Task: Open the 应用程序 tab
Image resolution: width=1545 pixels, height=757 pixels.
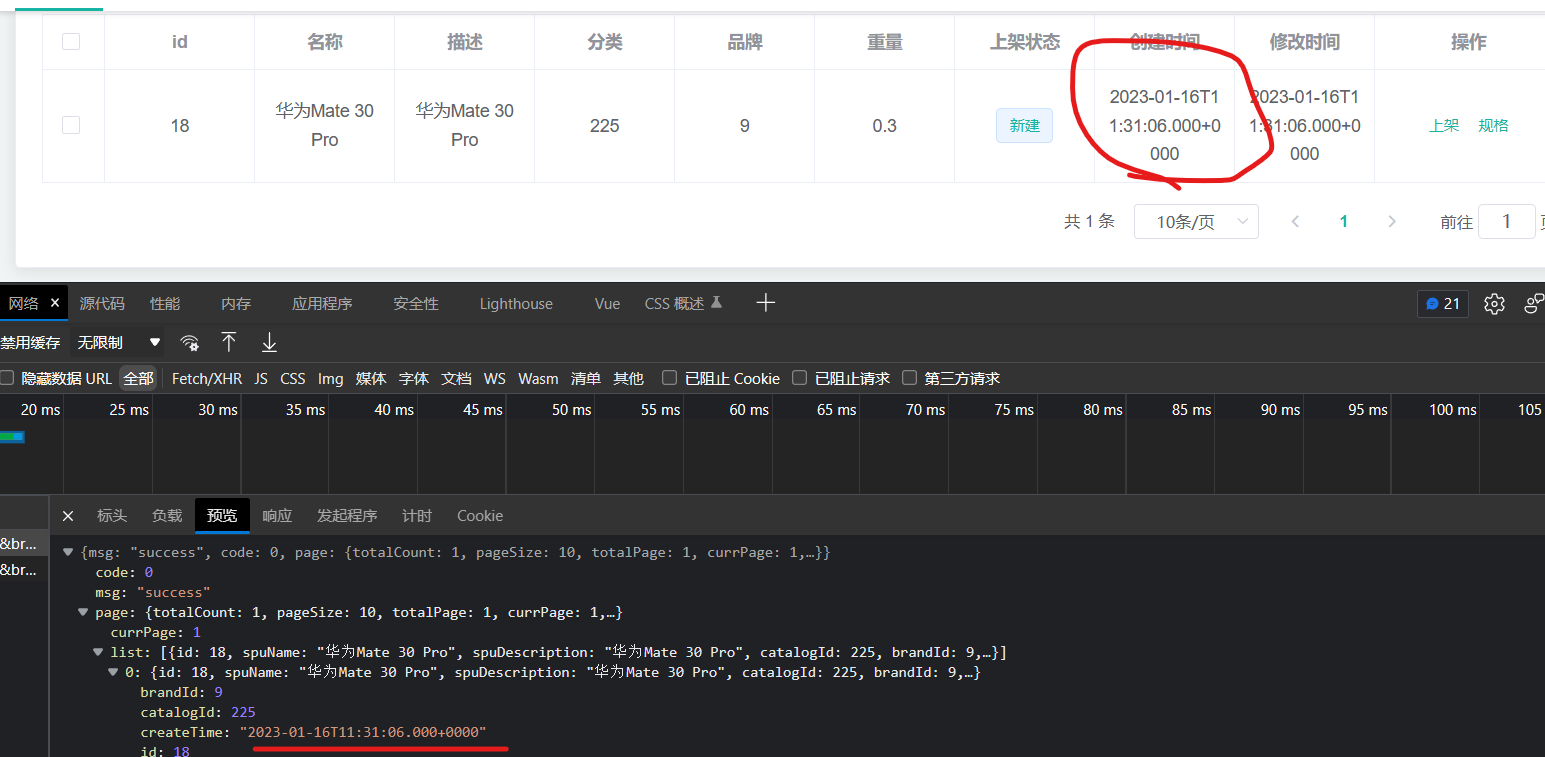Action: [x=322, y=304]
